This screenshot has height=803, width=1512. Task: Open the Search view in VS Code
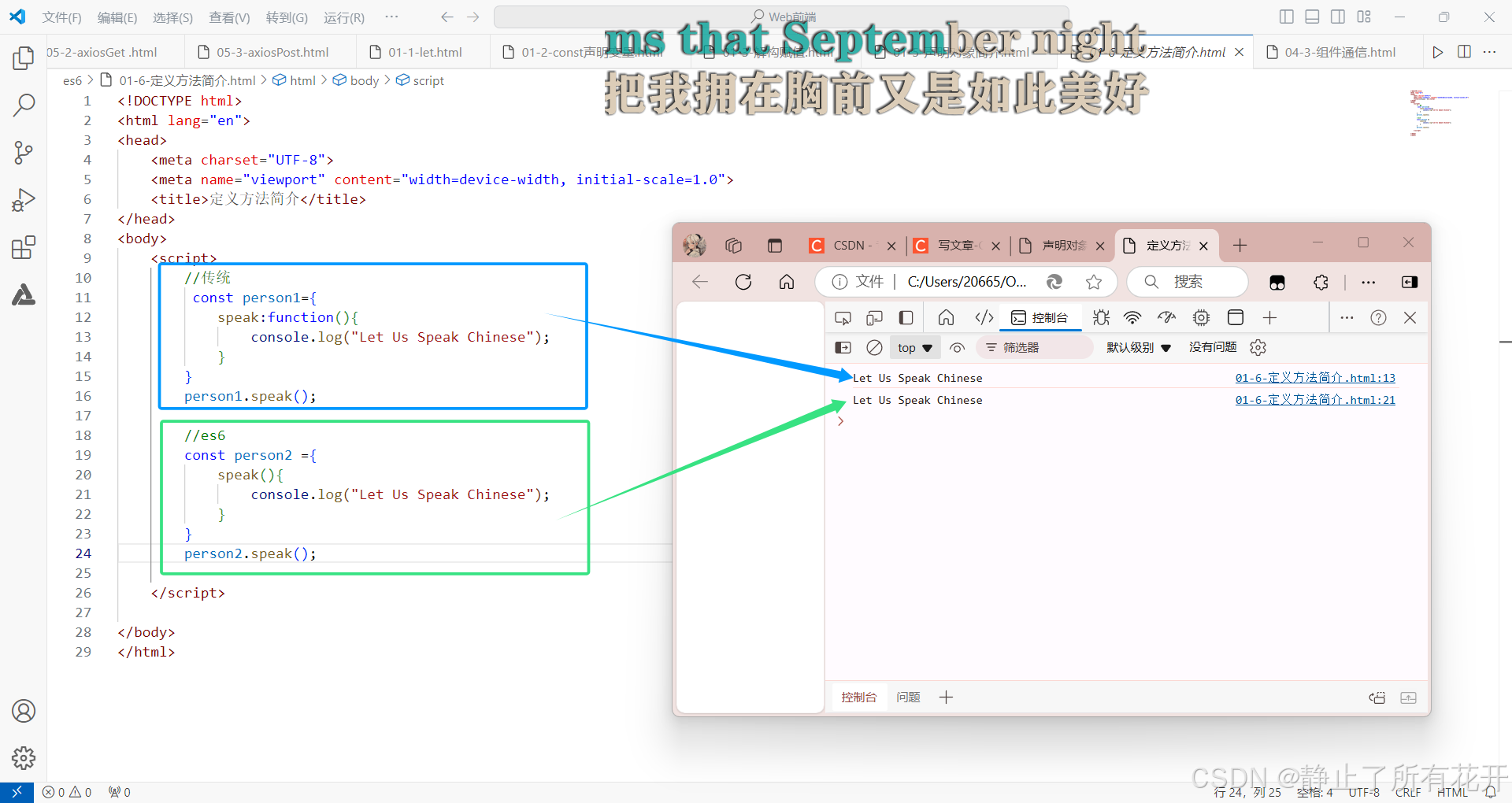point(24,105)
